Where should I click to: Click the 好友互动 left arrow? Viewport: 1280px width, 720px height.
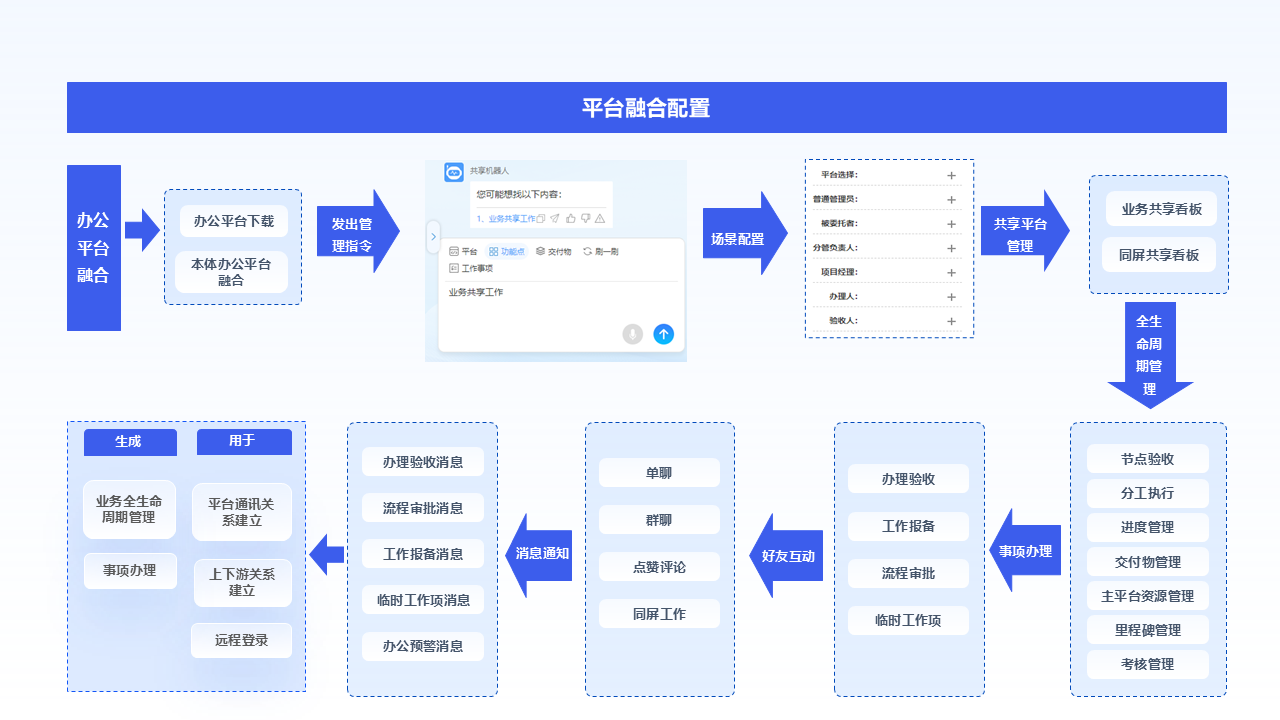point(786,556)
